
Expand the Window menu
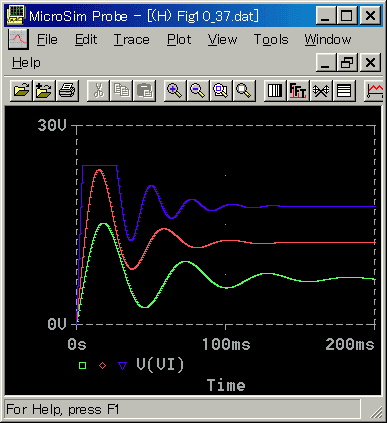click(328, 40)
